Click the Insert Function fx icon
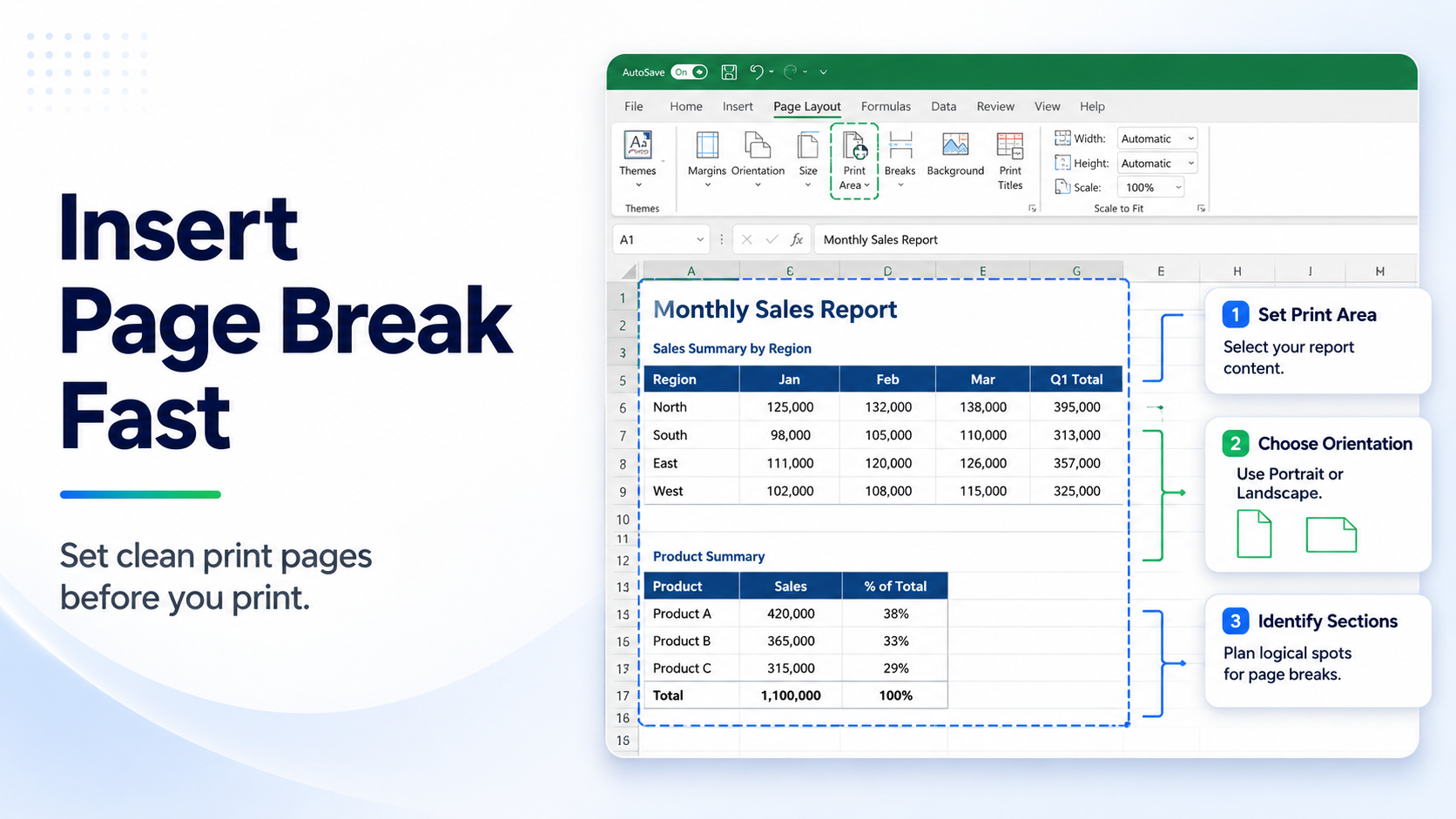 click(x=797, y=239)
